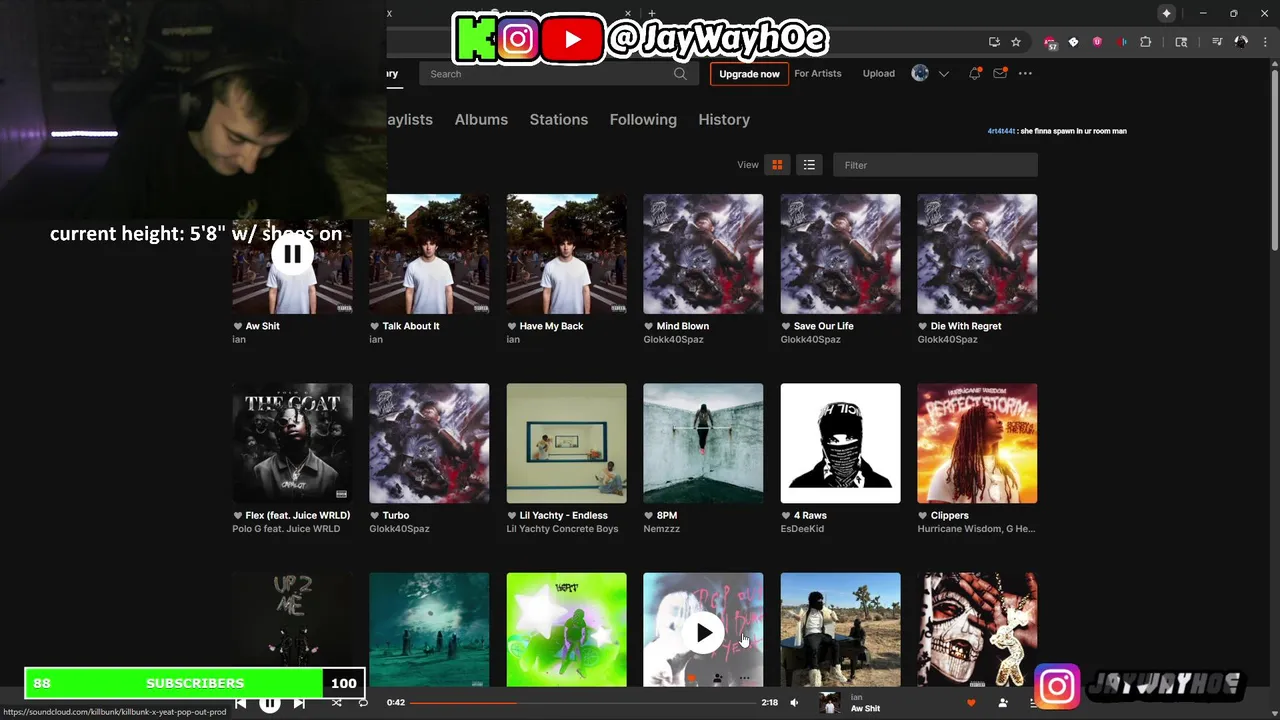
Task: Toggle the Die With Regret heart
Action: tap(922, 326)
